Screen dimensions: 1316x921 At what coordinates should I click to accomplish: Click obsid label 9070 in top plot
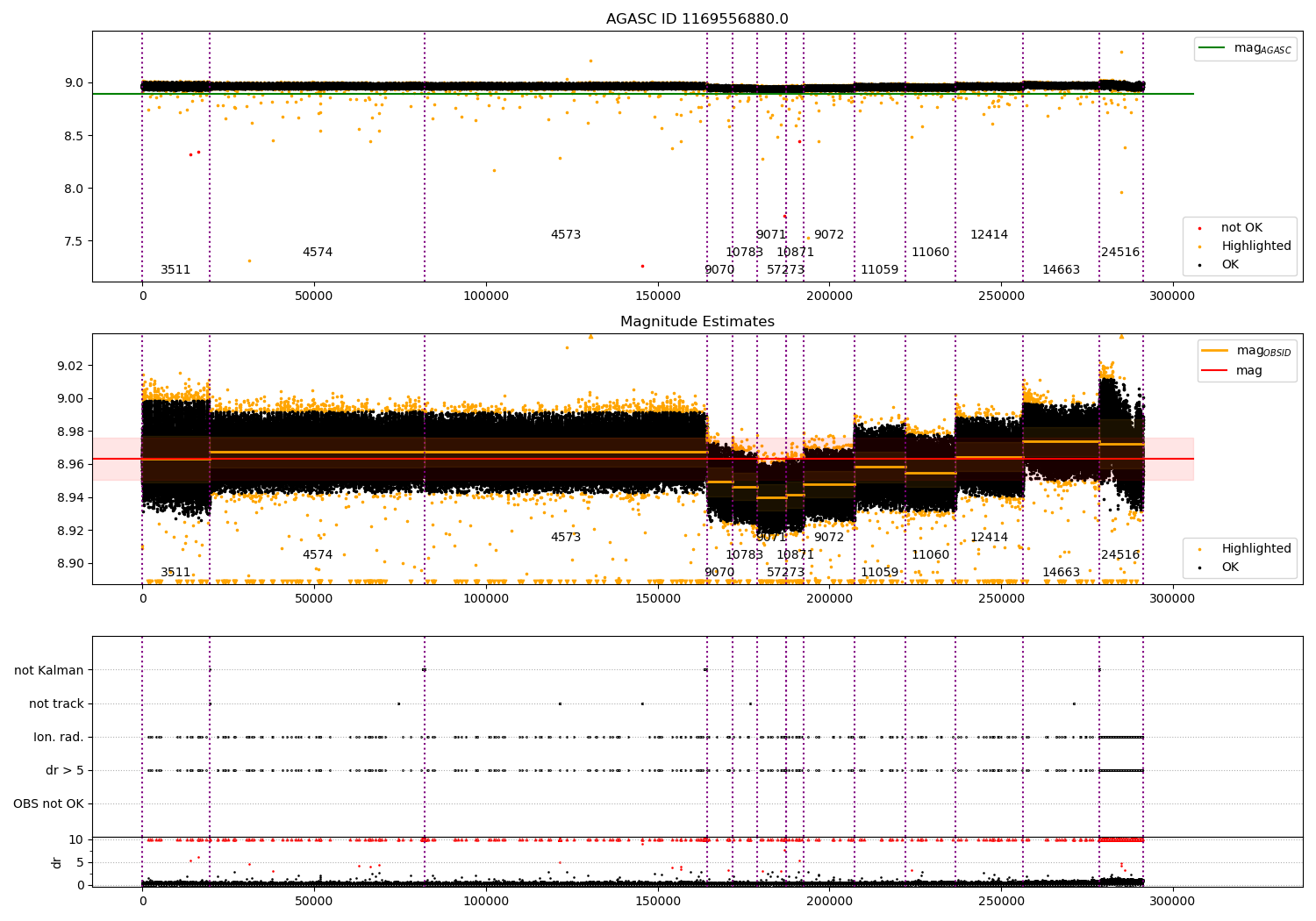pyautogui.click(x=719, y=270)
